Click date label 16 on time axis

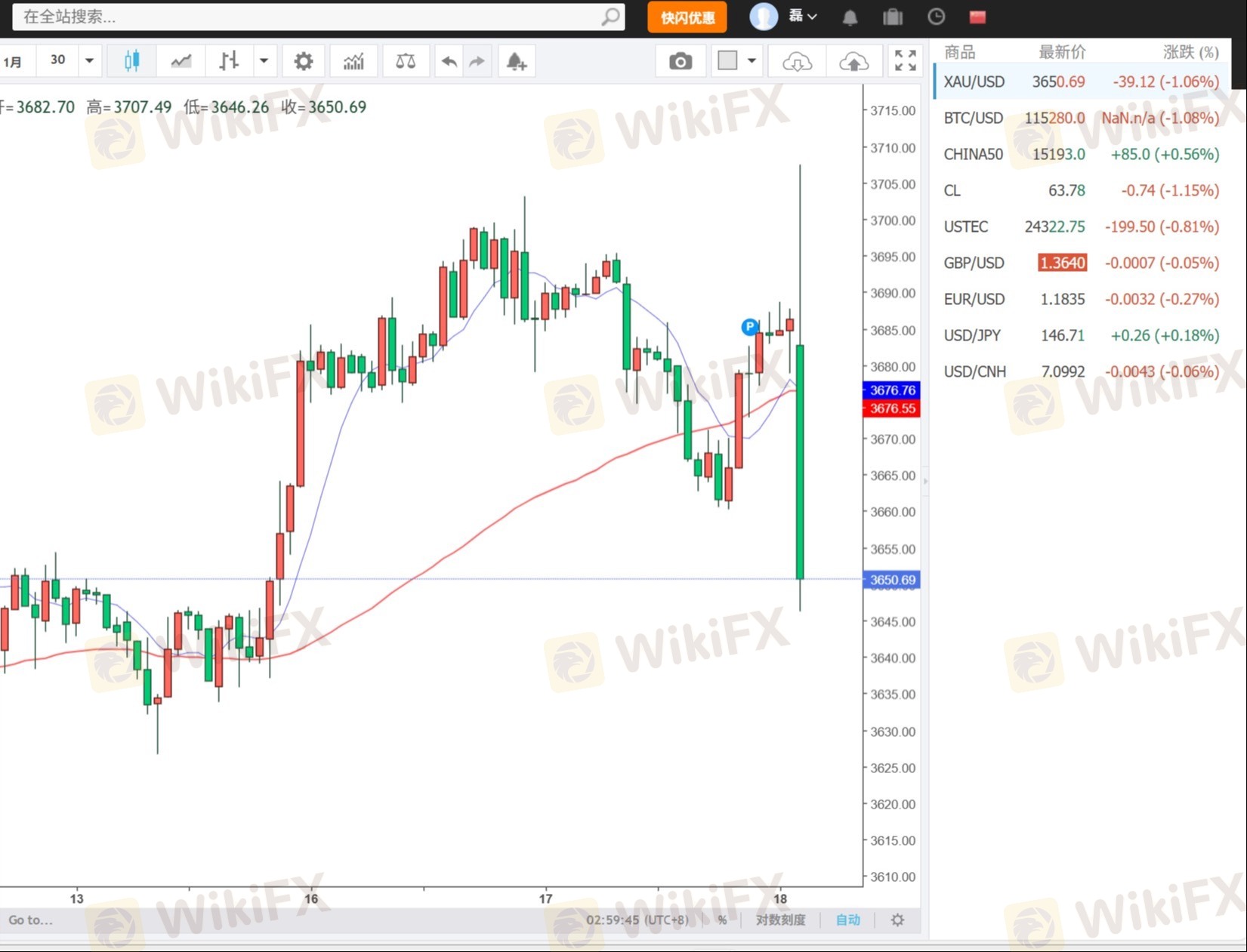pyautogui.click(x=311, y=898)
